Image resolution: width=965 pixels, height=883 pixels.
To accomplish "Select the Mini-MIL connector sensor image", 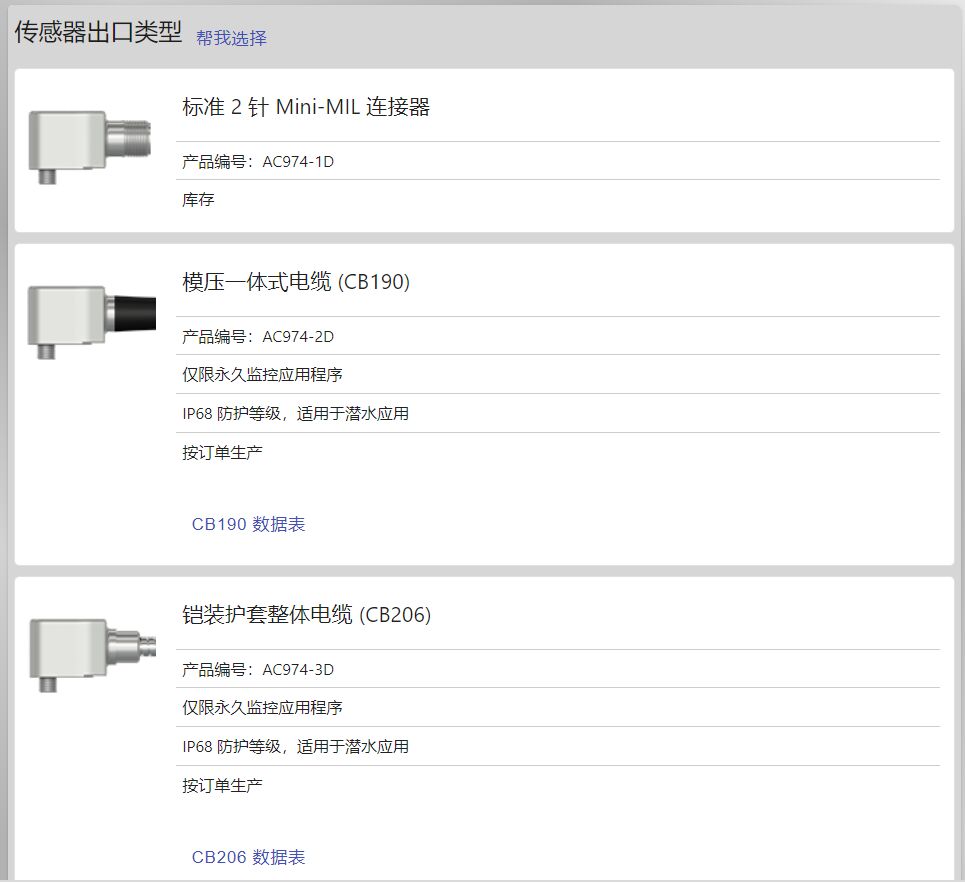I will pyautogui.click(x=90, y=147).
